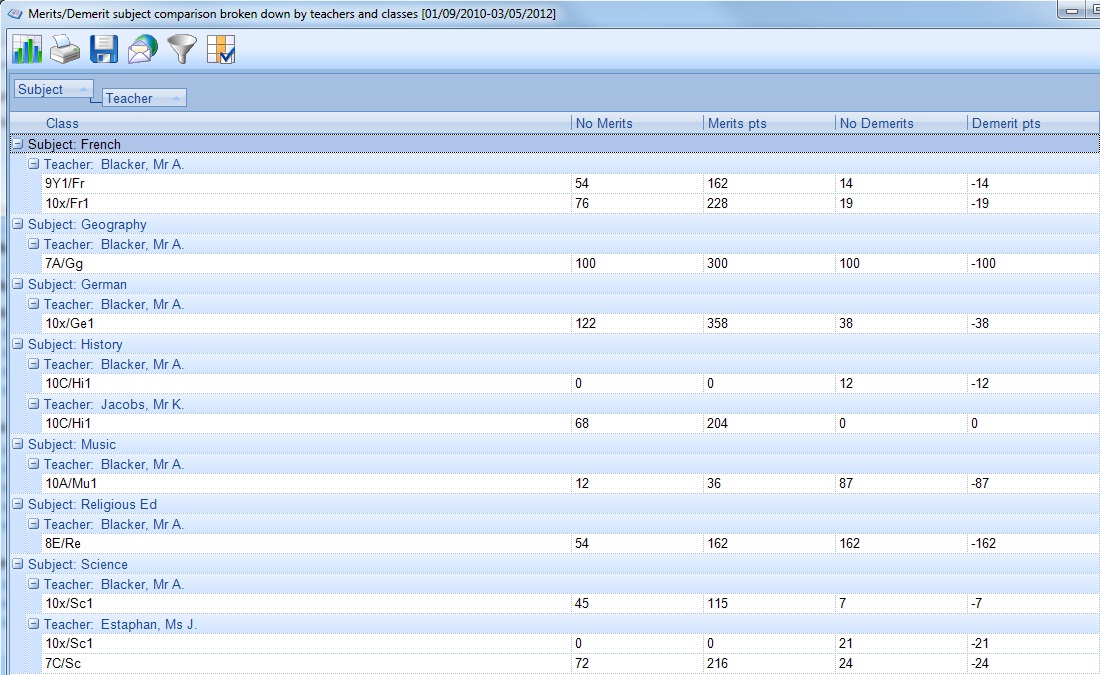Select 10C/Hi1 under Jacobs, Mr K.

point(570,423)
